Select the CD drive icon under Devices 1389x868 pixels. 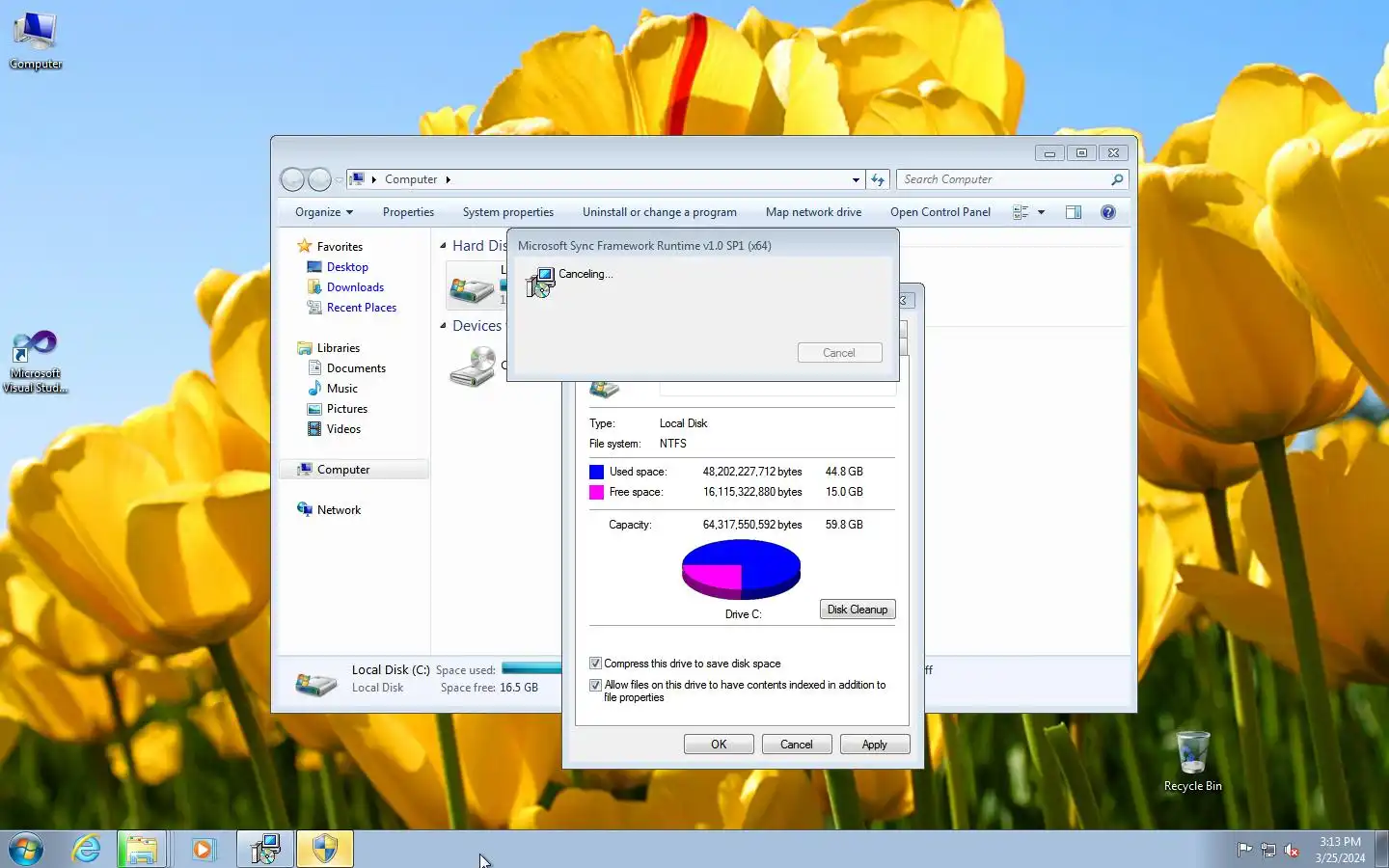coord(473,367)
